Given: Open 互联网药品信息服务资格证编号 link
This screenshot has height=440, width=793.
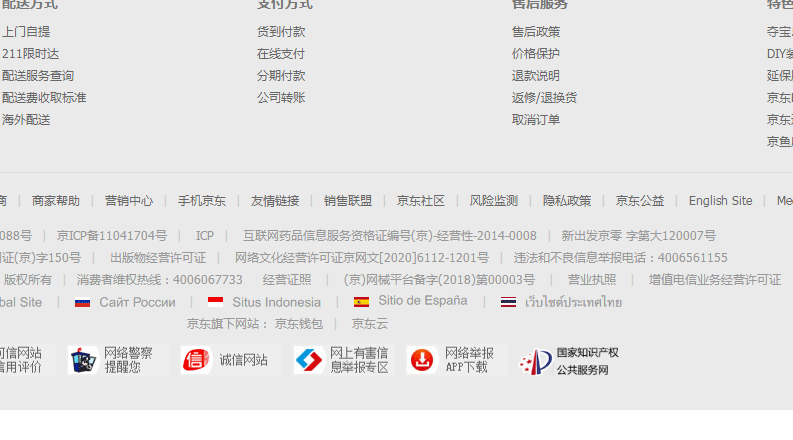Looking at the screenshot, I should click(390, 236).
